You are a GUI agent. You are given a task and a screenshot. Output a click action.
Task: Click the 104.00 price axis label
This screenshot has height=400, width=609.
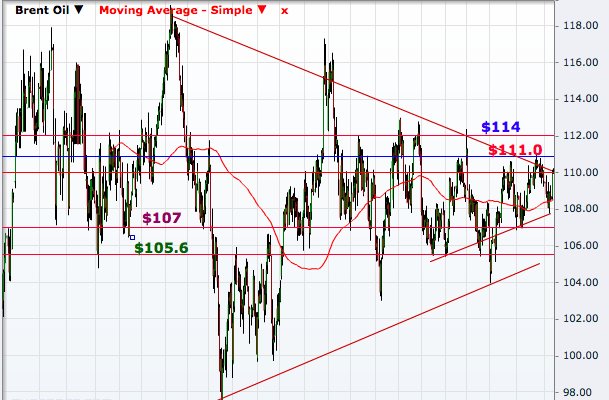[581, 282]
